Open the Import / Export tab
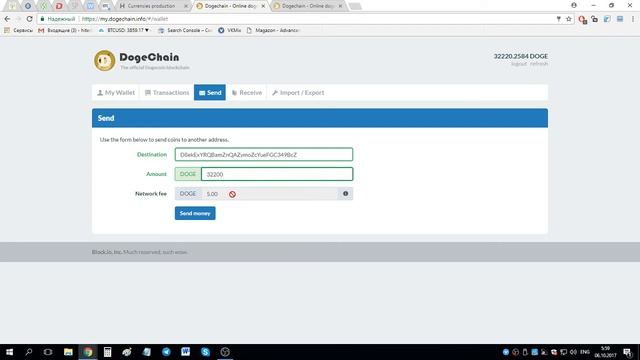The image size is (640, 360). [x=298, y=93]
